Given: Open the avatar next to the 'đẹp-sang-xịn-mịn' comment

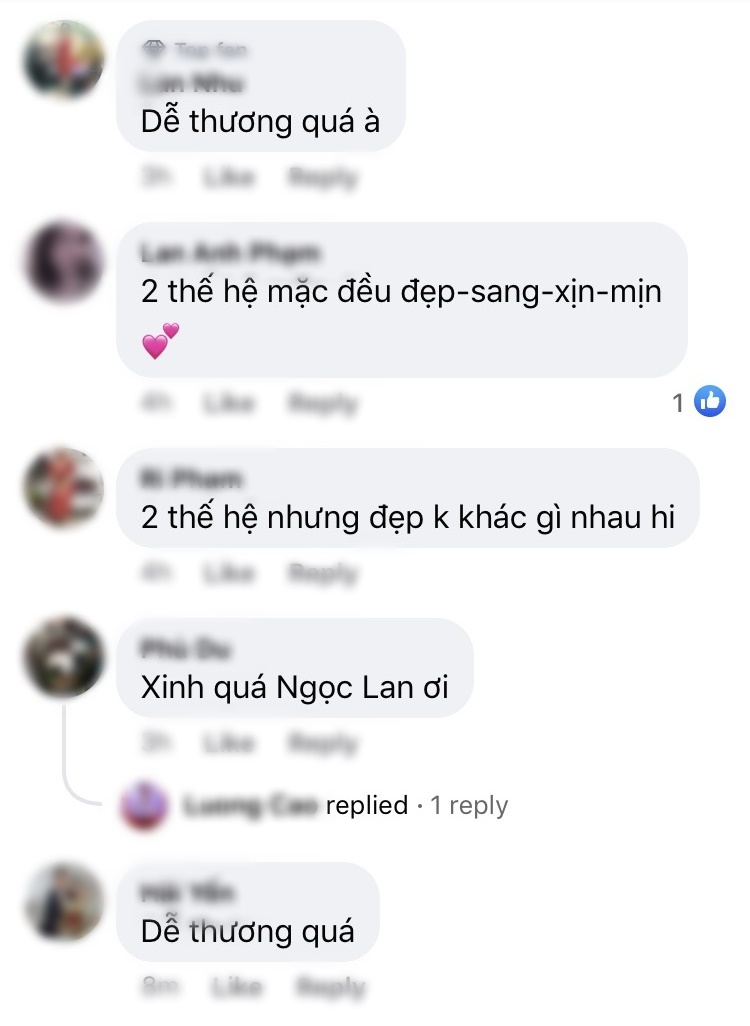Looking at the screenshot, I should [x=63, y=262].
